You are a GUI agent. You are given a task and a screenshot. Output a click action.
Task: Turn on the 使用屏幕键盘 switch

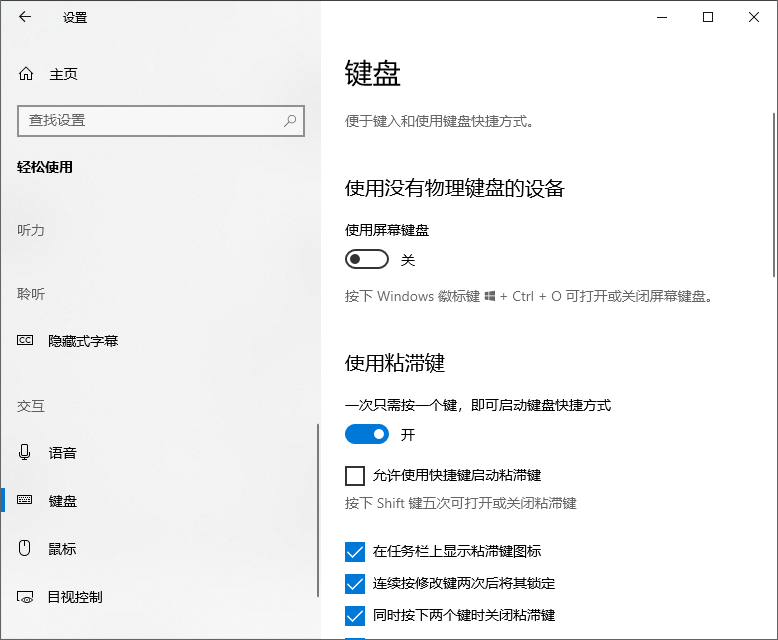coord(367,259)
